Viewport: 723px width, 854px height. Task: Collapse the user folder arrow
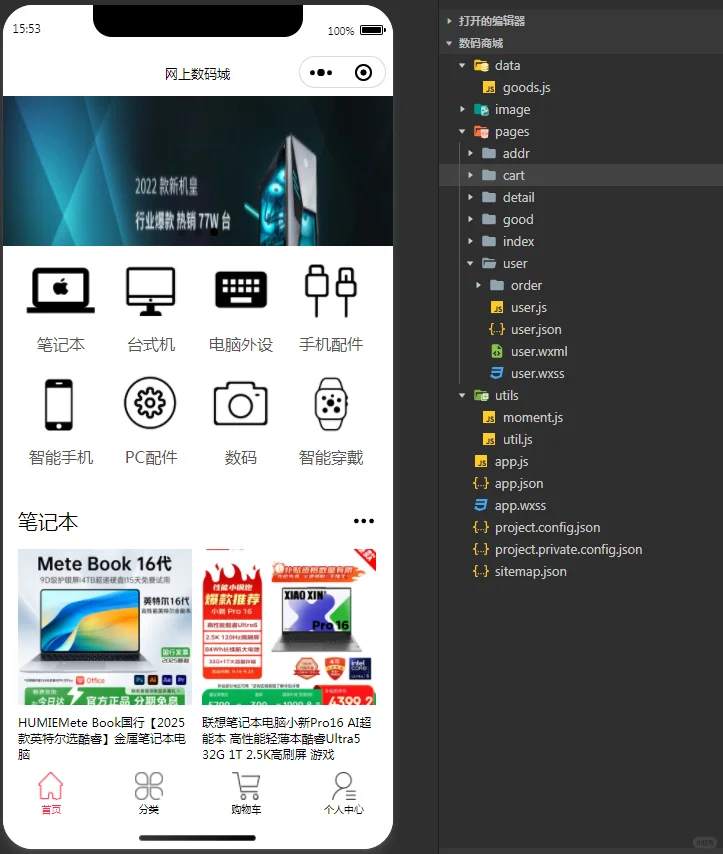470,264
